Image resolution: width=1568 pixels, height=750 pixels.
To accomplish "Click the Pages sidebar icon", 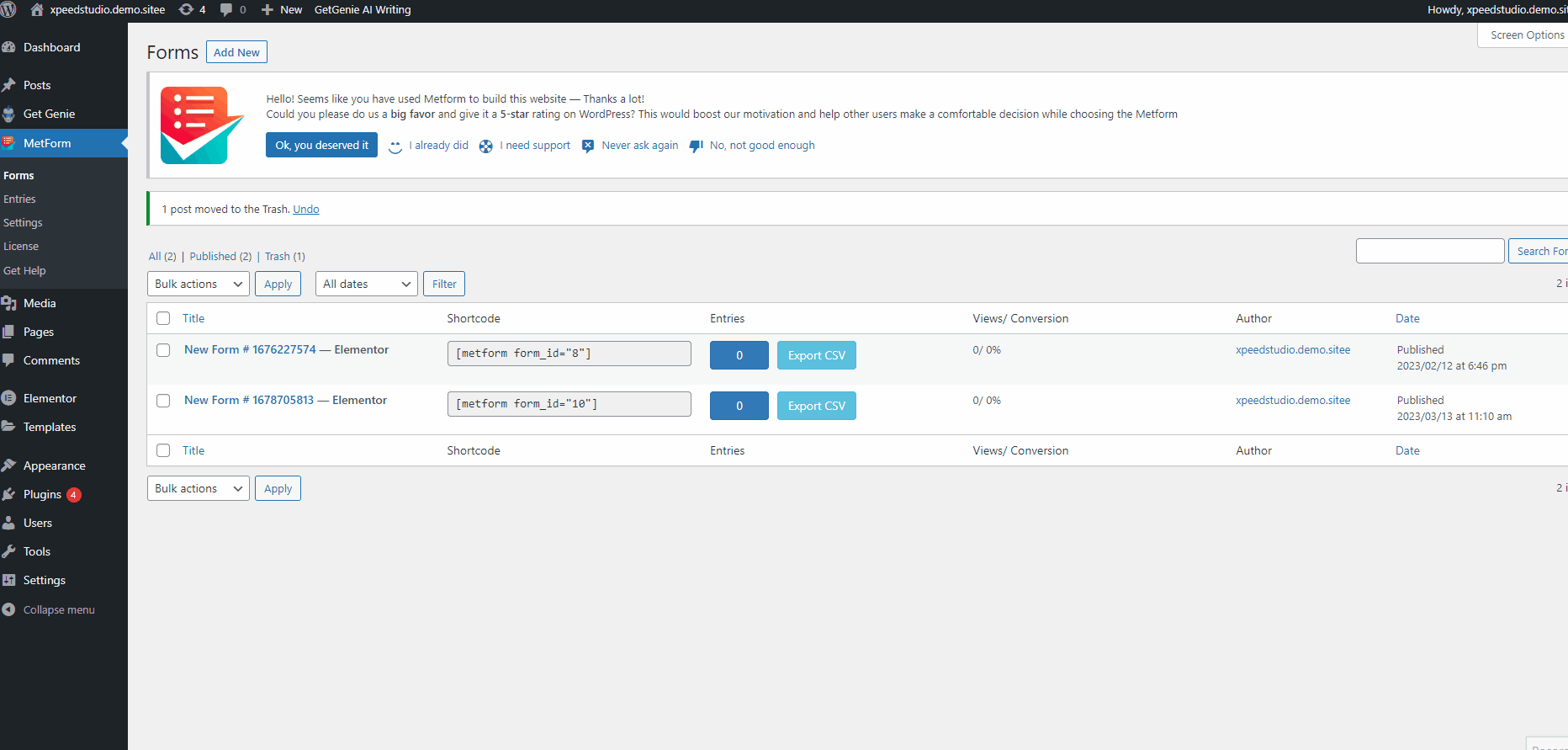I will click(x=8, y=332).
